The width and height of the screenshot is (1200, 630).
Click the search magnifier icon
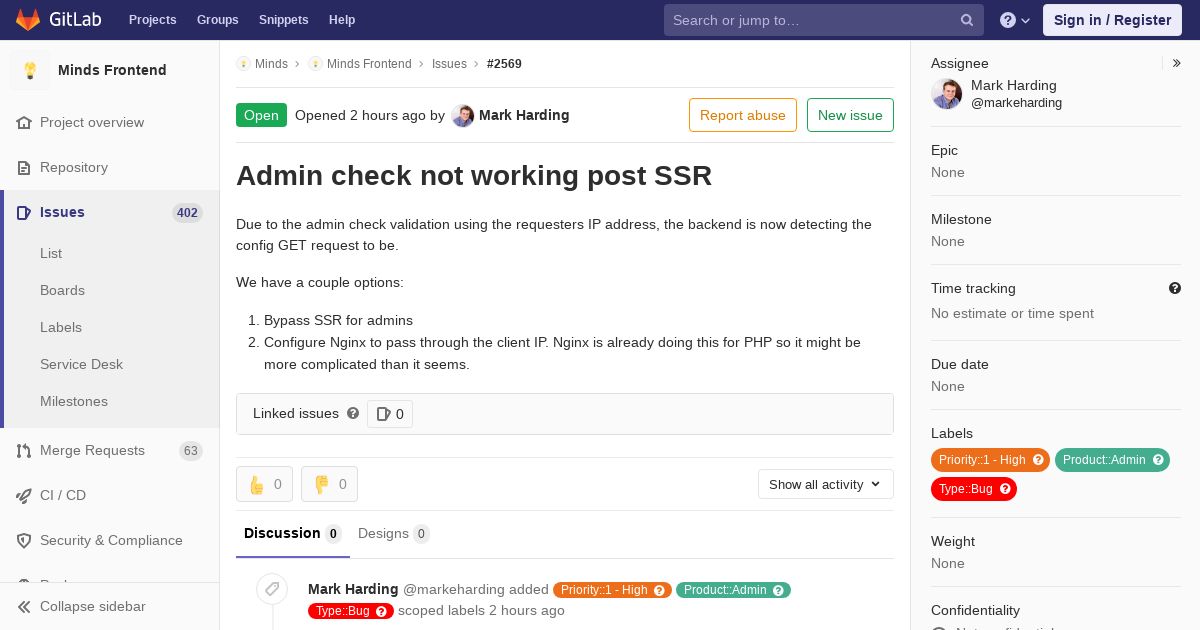coord(967,20)
